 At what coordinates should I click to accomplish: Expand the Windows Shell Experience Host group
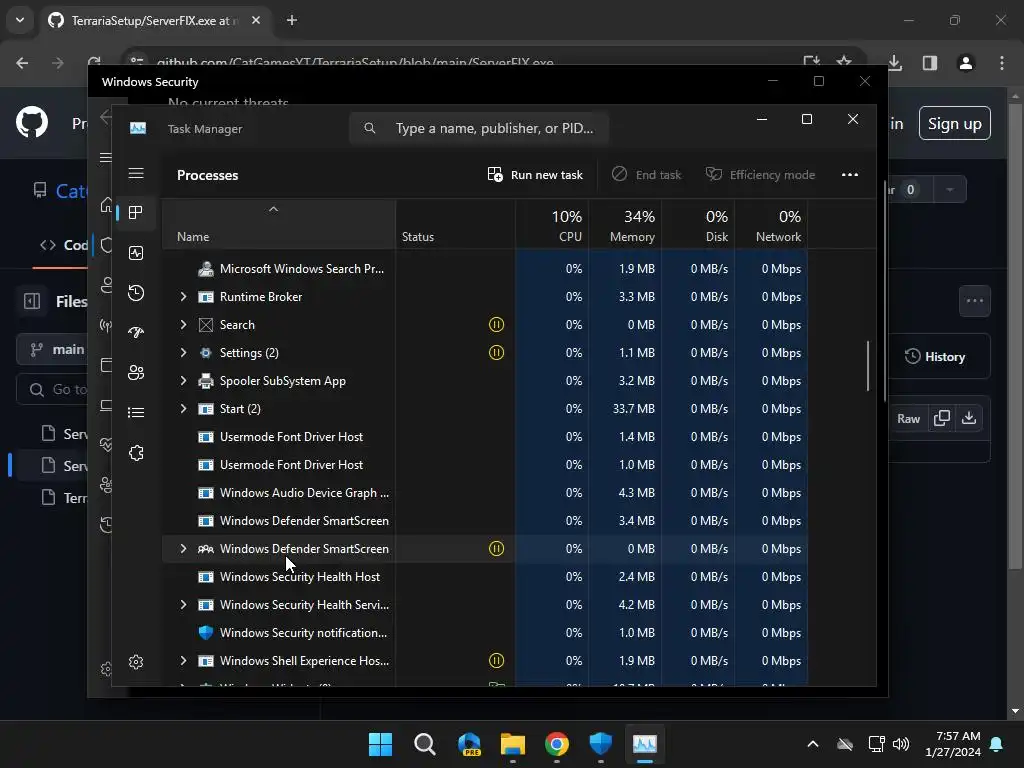(184, 661)
